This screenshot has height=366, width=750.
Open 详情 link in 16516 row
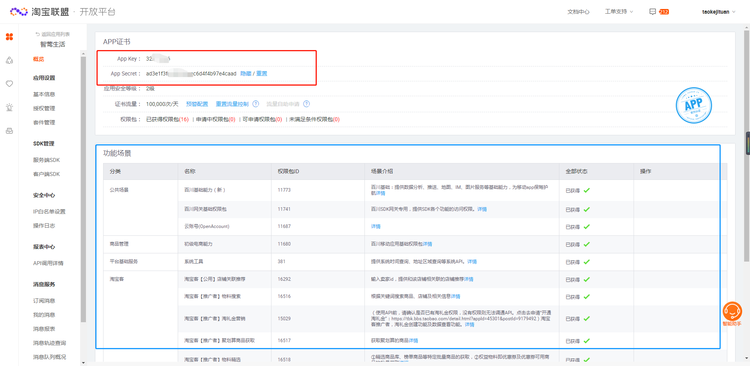[x=455, y=297]
